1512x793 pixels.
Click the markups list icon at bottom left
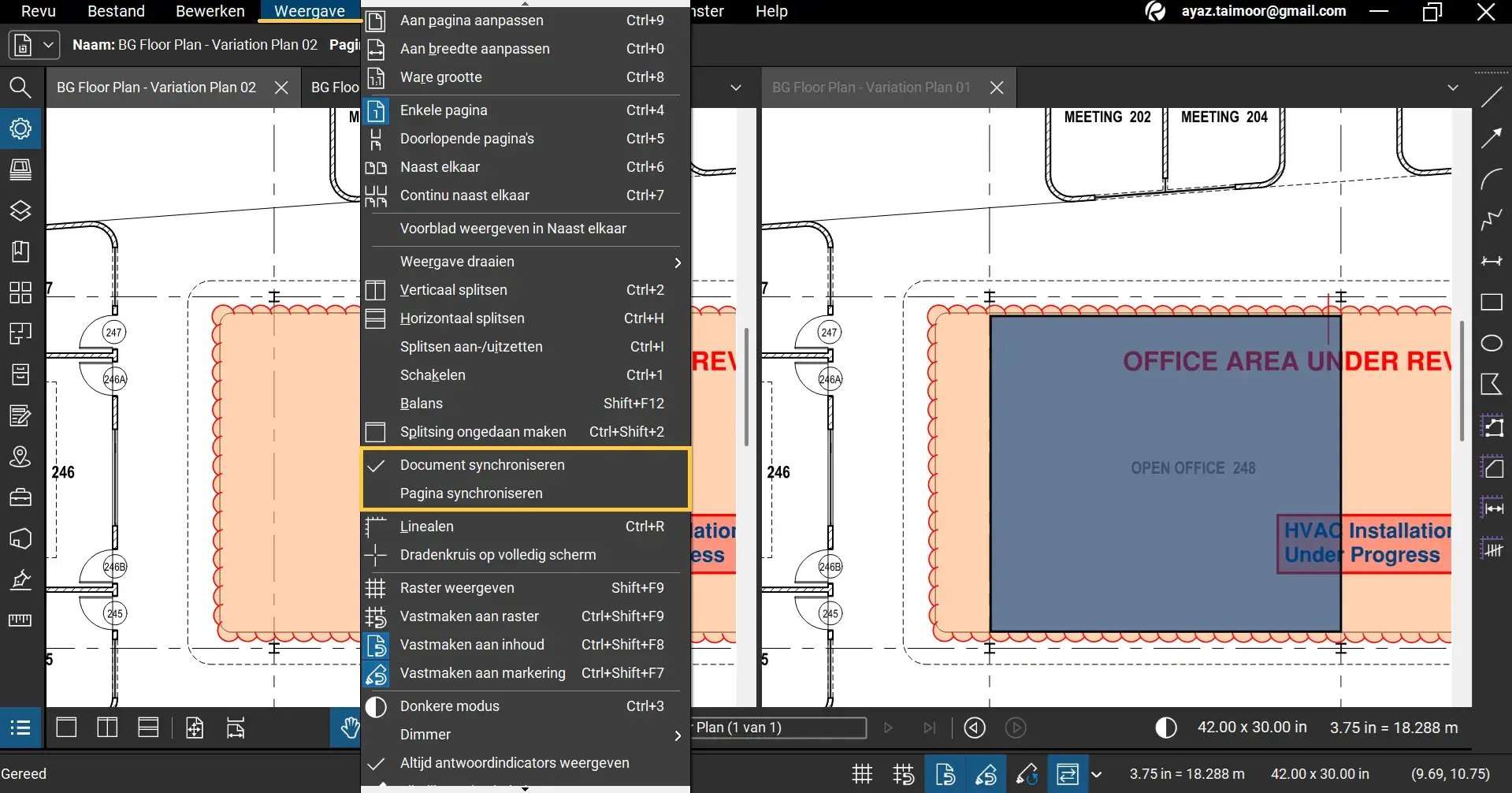pos(20,728)
